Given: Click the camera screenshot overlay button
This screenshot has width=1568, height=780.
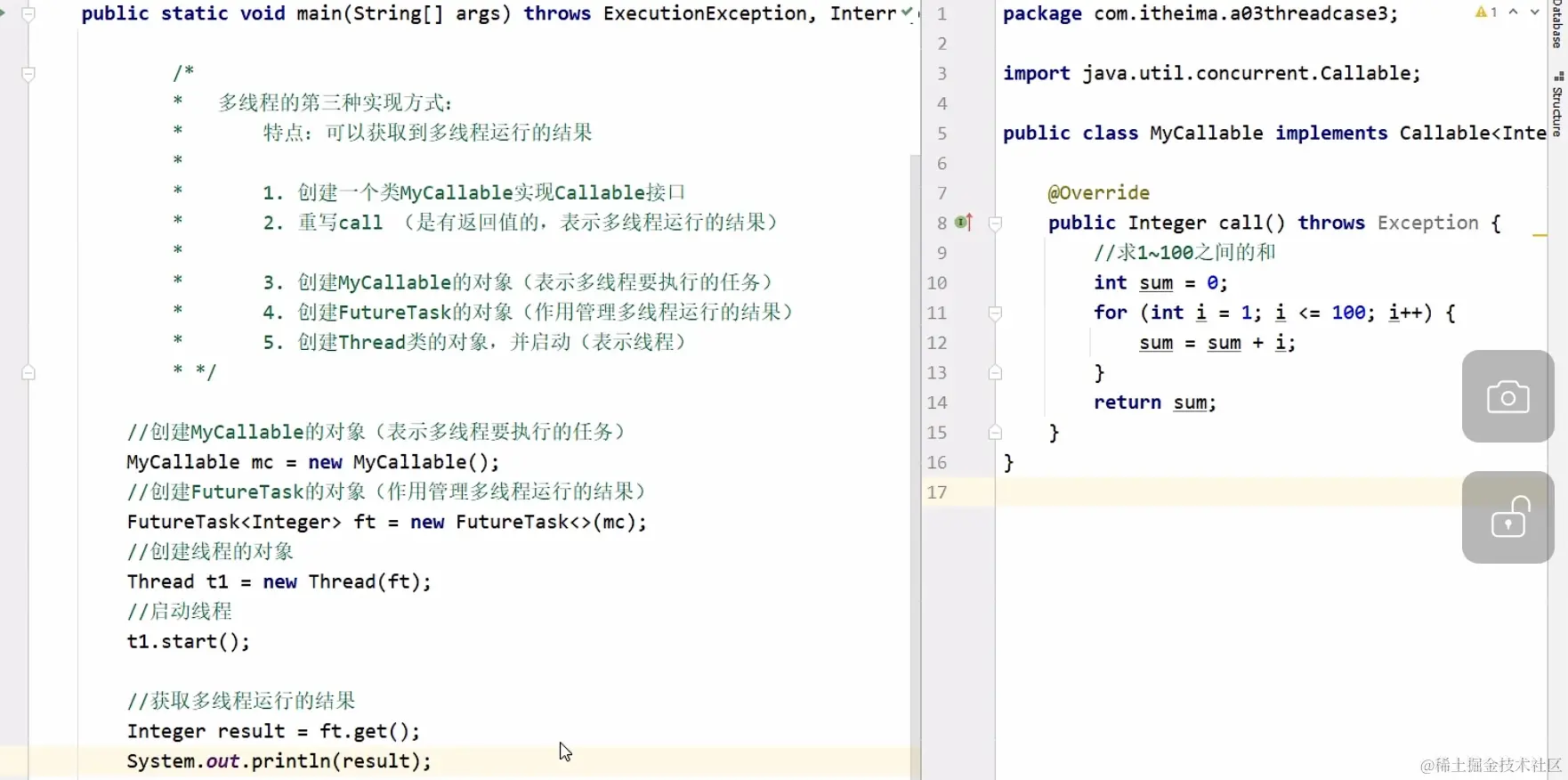Looking at the screenshot, I should click(x=1507, y=396).
